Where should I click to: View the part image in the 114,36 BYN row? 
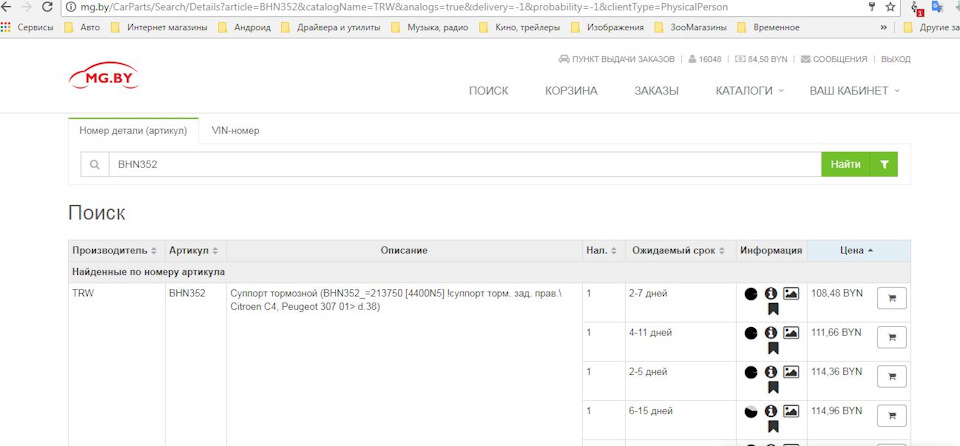click(x=791, y=372)
